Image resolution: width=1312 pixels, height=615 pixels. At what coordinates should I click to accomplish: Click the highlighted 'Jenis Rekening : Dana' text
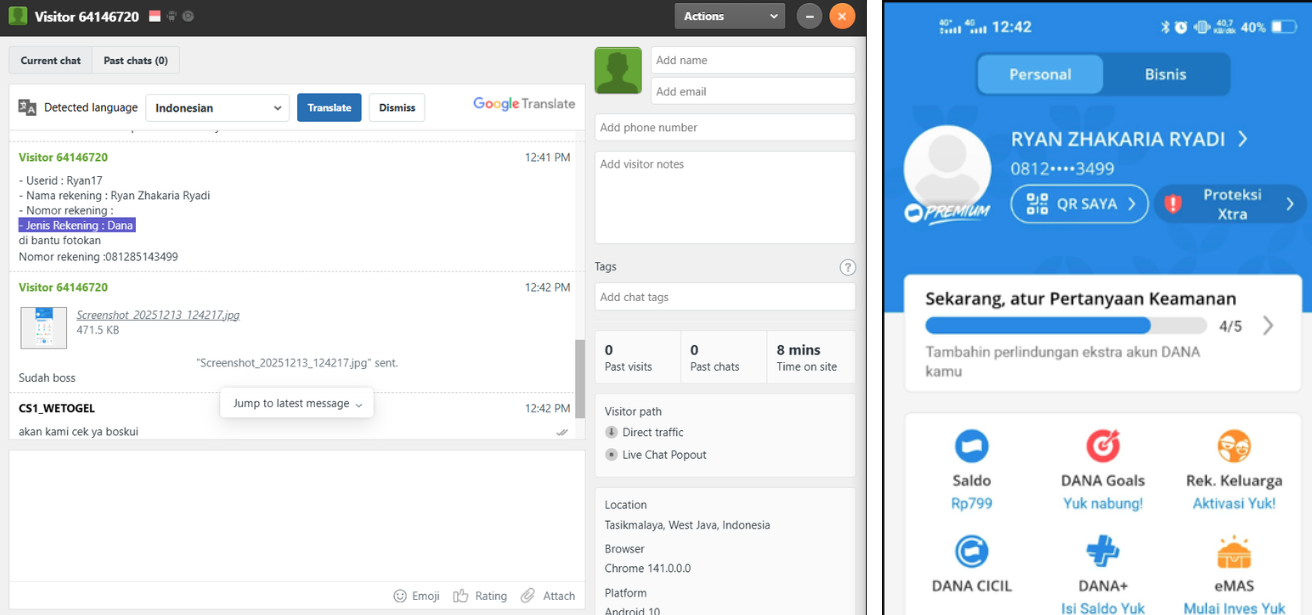tap(76, 226)
